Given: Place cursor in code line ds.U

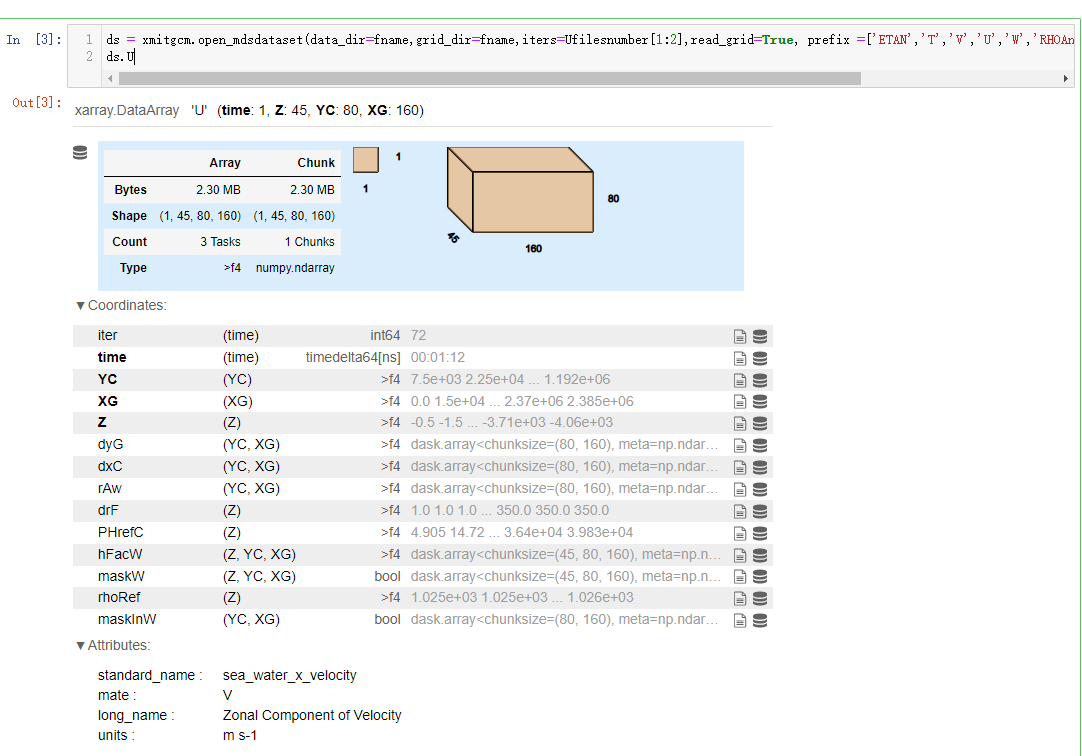Looking at the screenshot, I should point(121,57).
